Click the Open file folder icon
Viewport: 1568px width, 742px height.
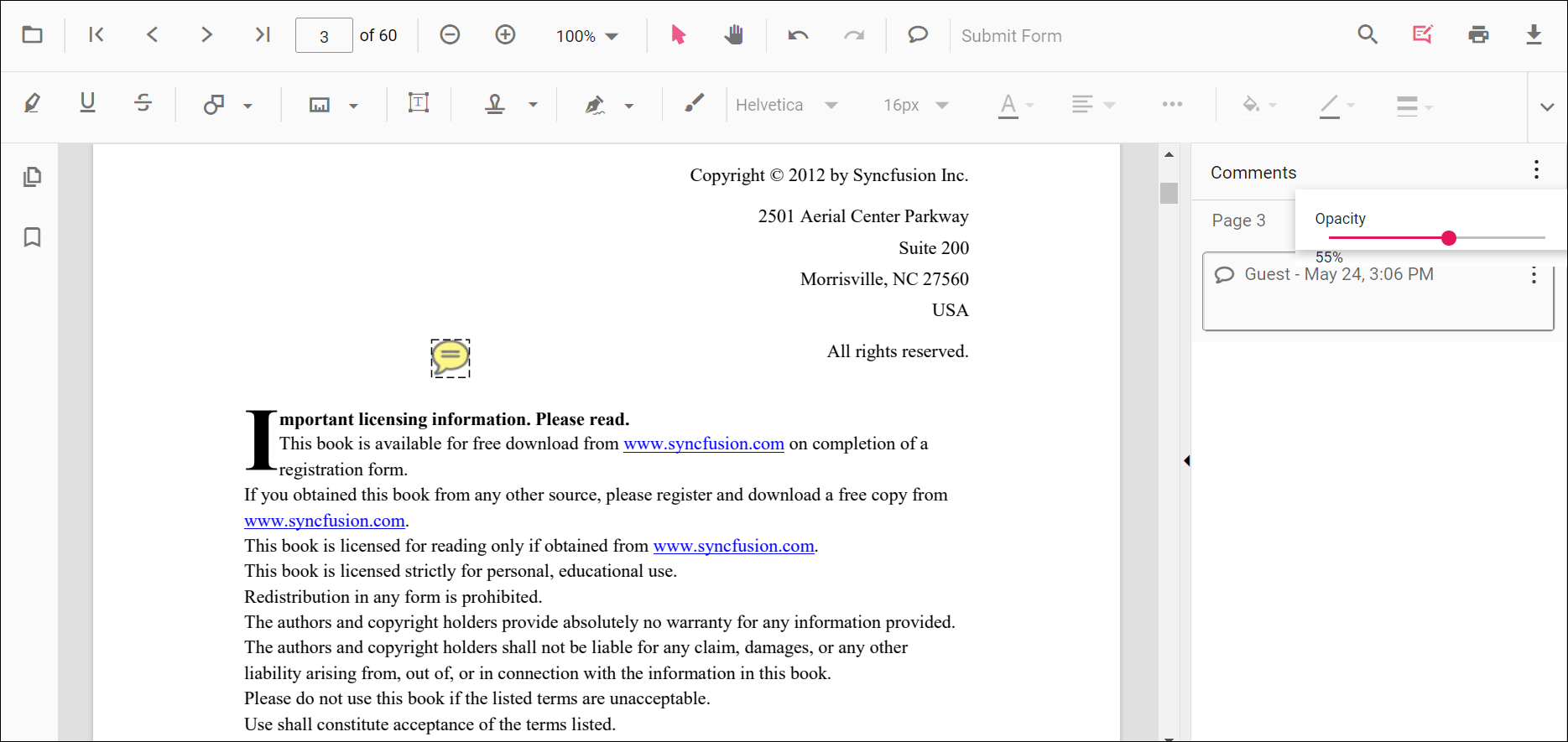click(32, 35)
